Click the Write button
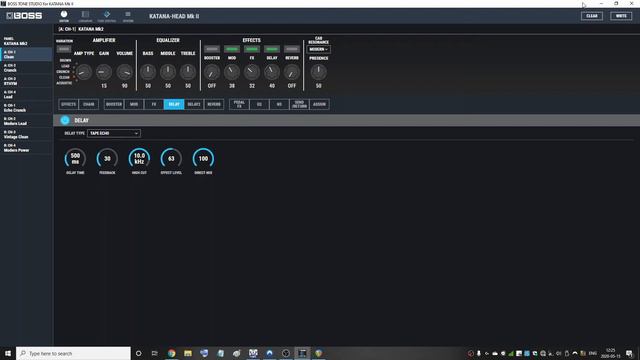 pos(621,16)
